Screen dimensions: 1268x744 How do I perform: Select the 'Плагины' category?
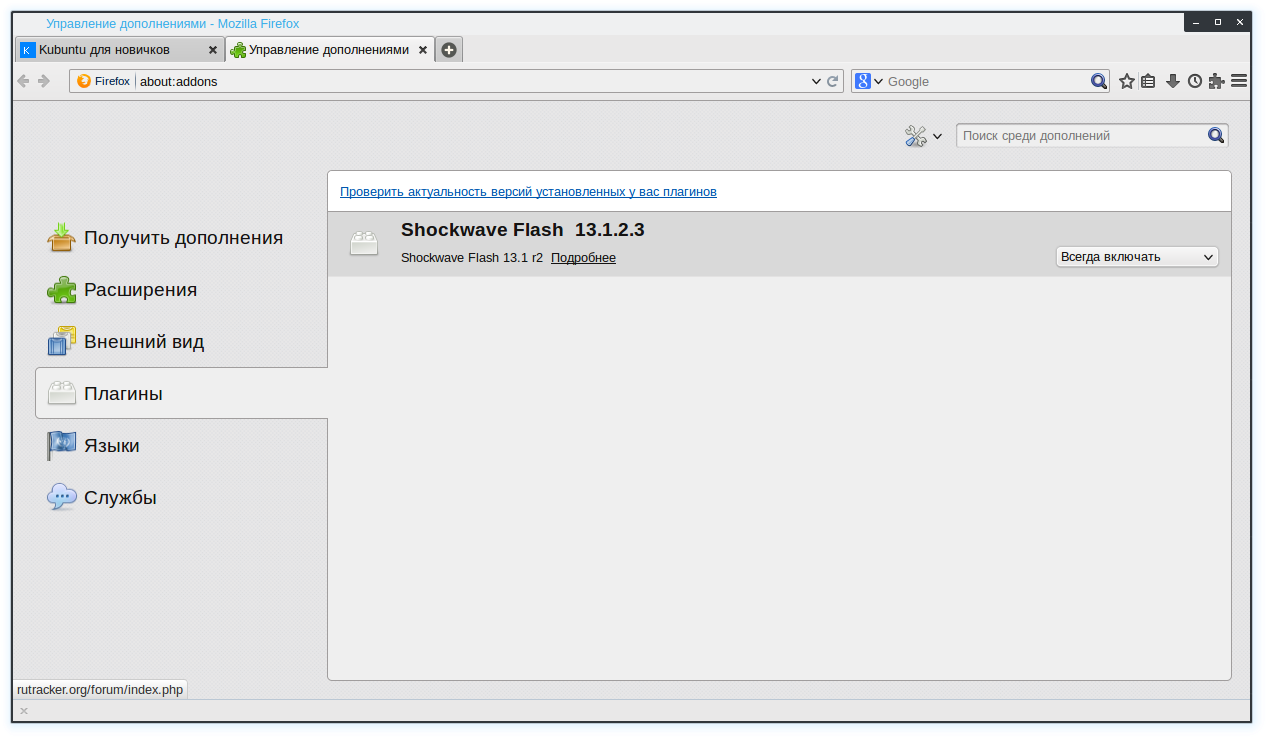tap(181, 393)
